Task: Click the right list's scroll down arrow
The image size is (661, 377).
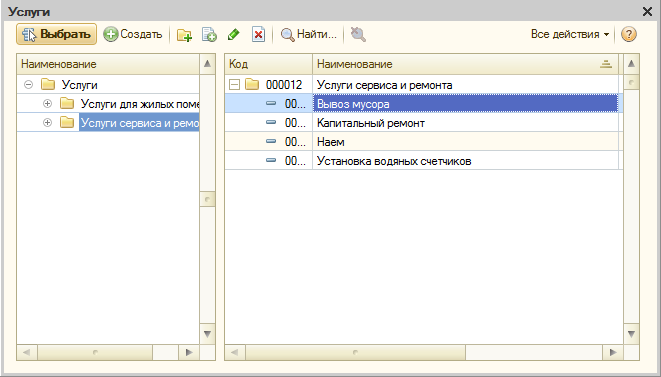Action: point(631,334)
